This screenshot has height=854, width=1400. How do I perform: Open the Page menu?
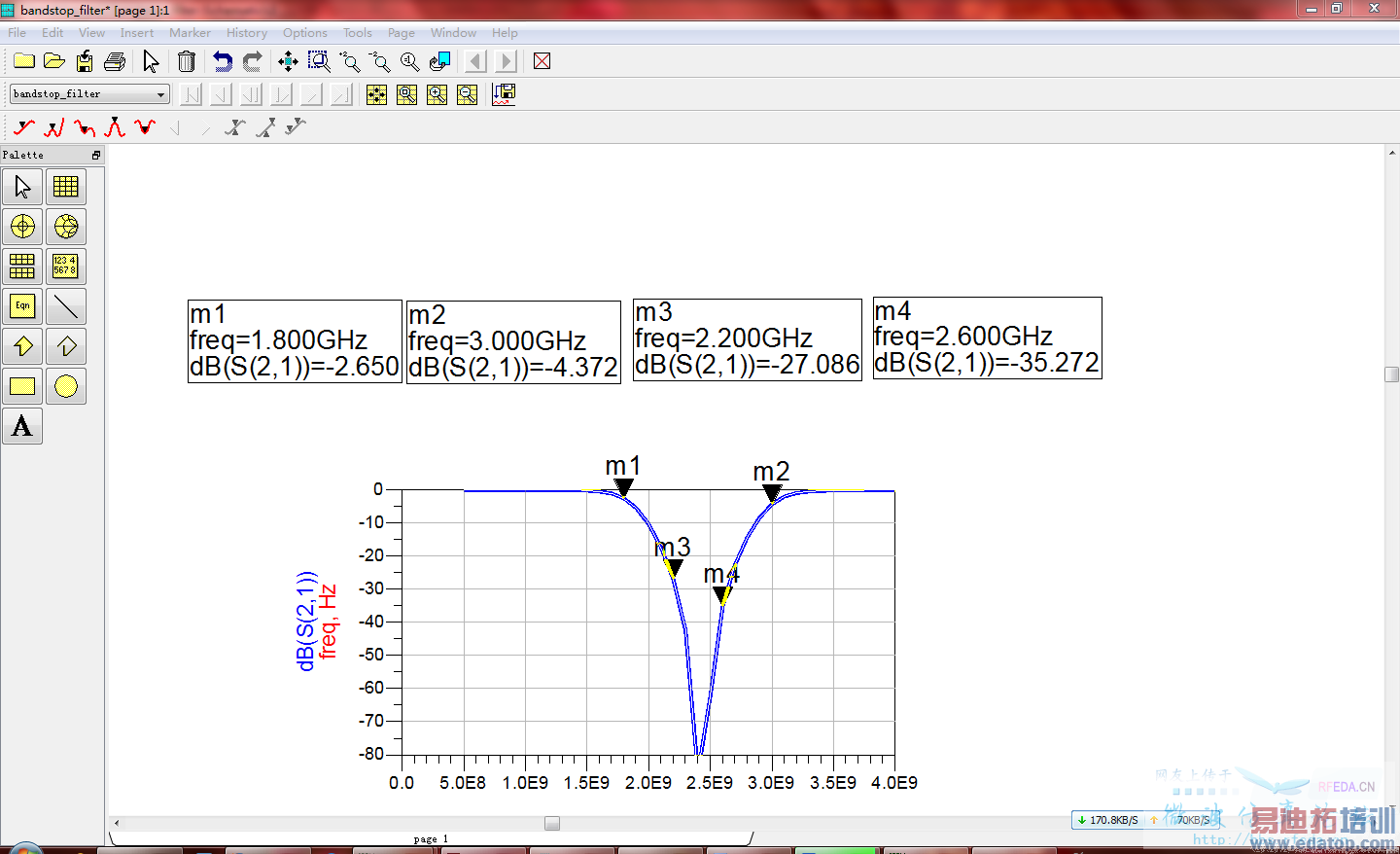(x=402, y=33)
